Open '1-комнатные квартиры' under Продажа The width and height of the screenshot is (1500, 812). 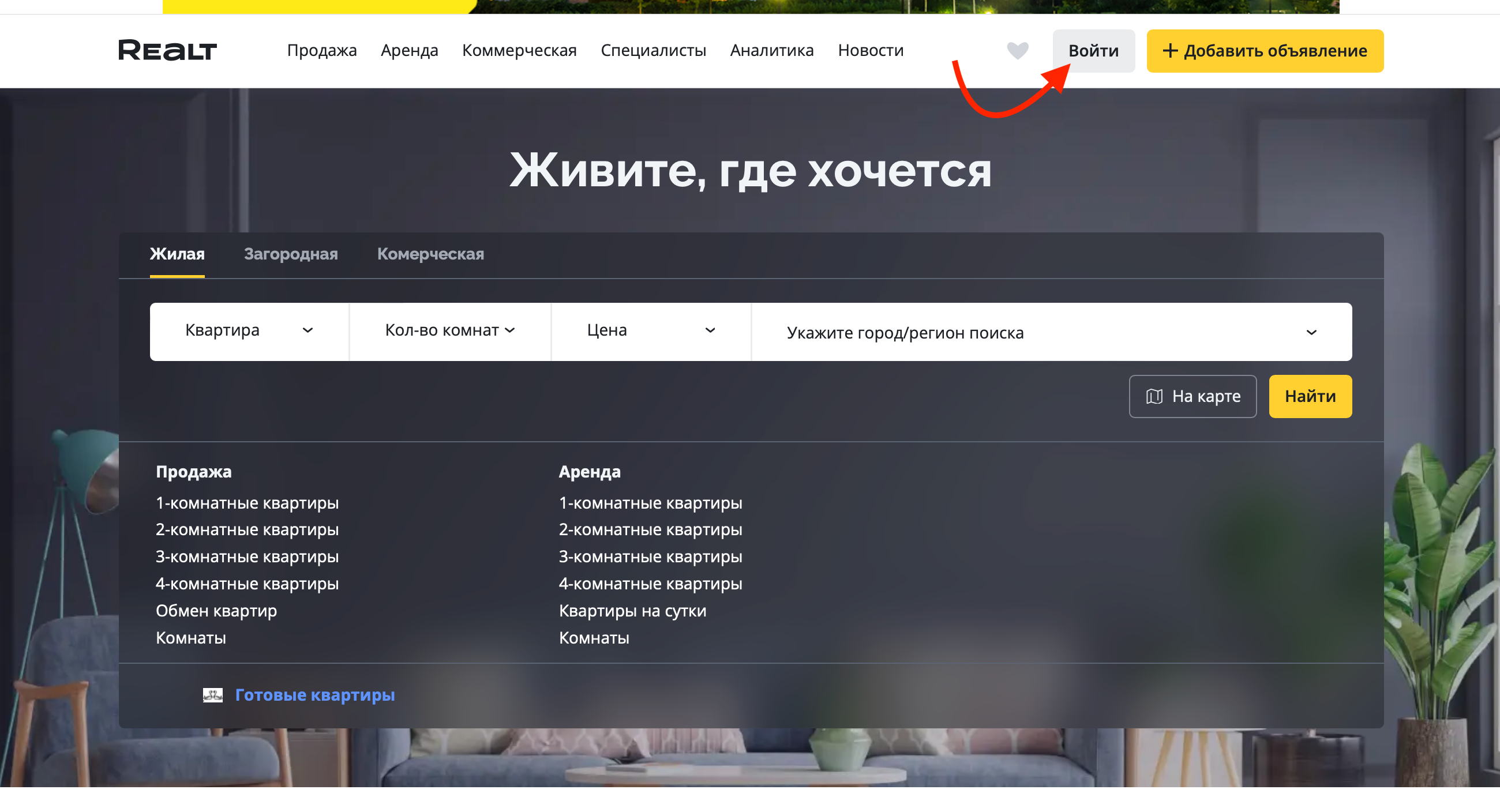pyautogui.click(x=247, y=503)
